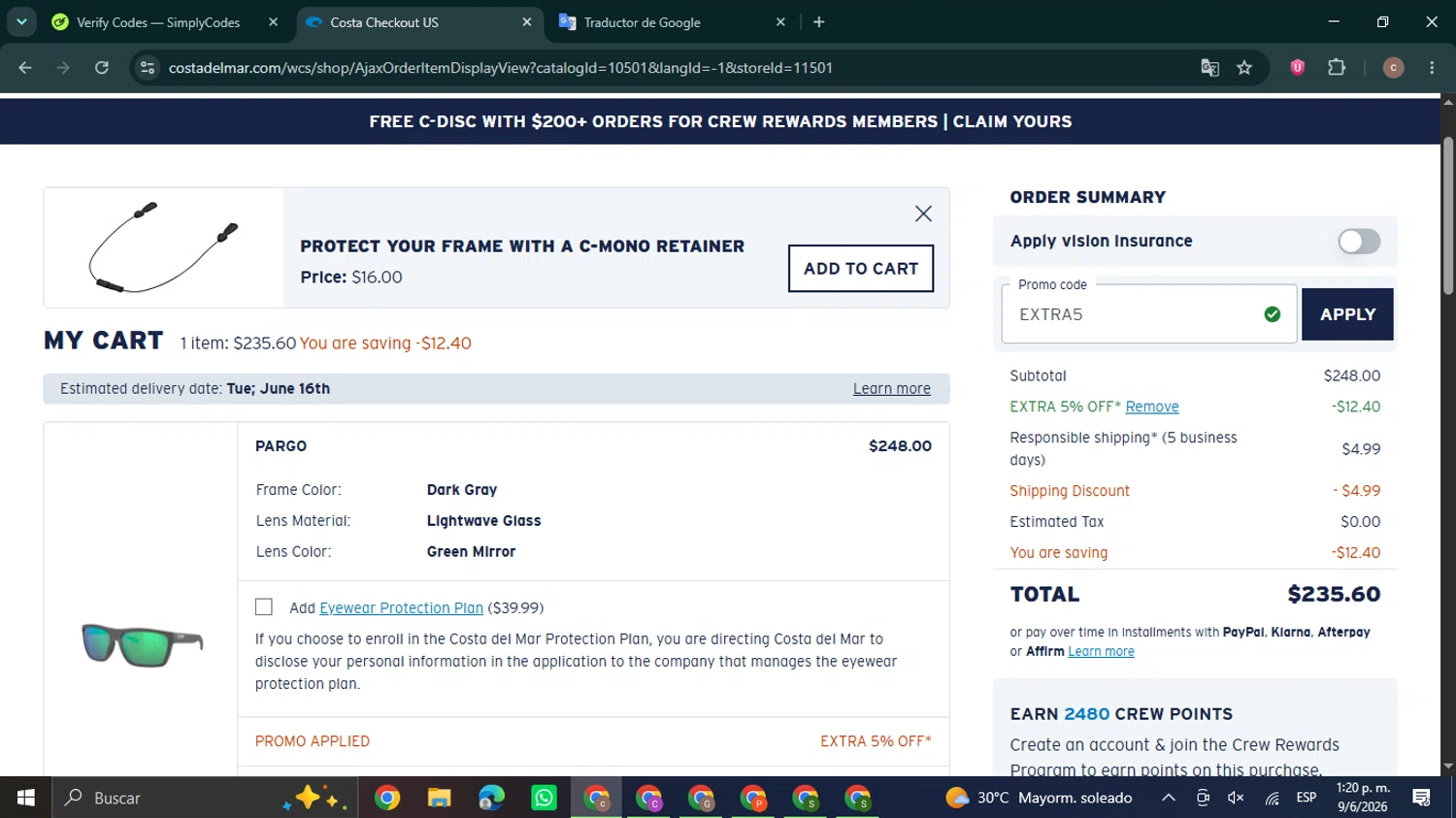Open the Eyewear Protection Plan link
The image size is (1456, 818).
pos(401,607)
